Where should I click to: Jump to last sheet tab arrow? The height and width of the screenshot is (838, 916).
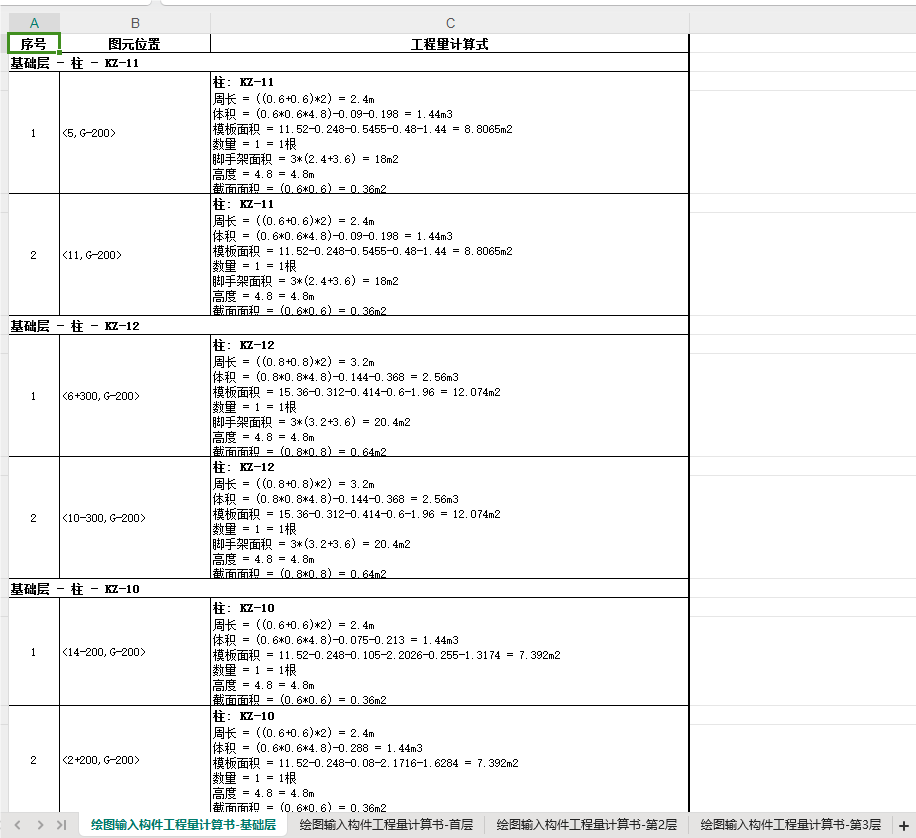pos(61,825)
